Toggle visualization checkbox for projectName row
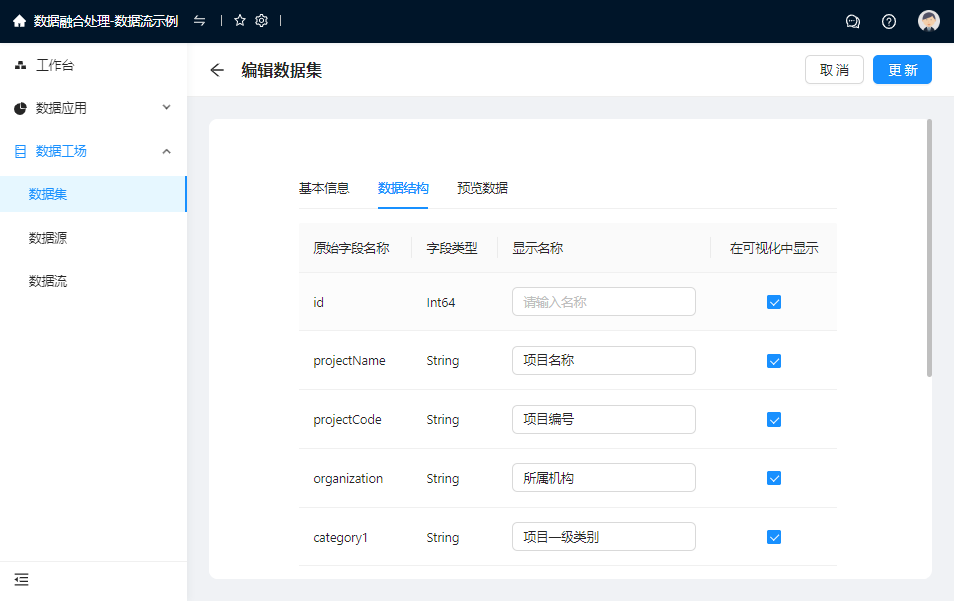Screen dimensions: 954x601 (773, 361)
